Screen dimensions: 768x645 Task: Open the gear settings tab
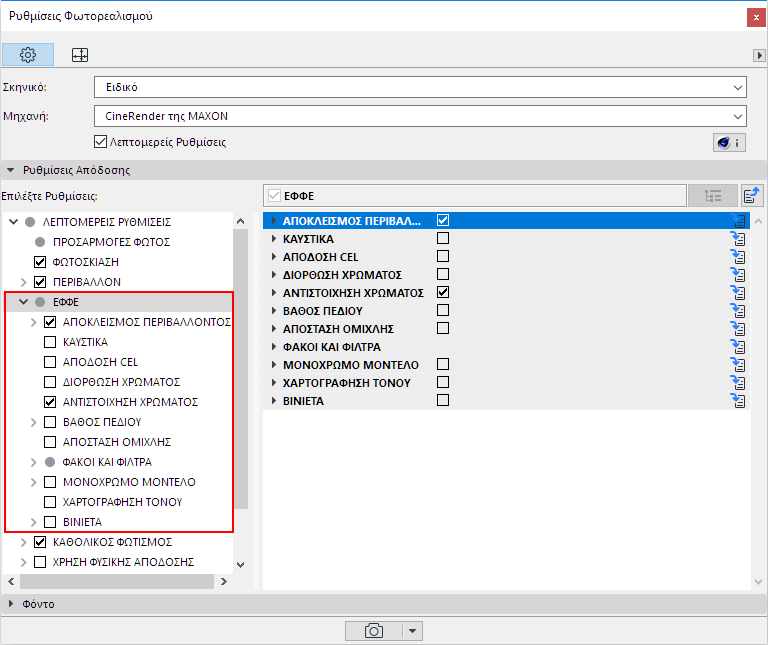click(x=28, y=55)
